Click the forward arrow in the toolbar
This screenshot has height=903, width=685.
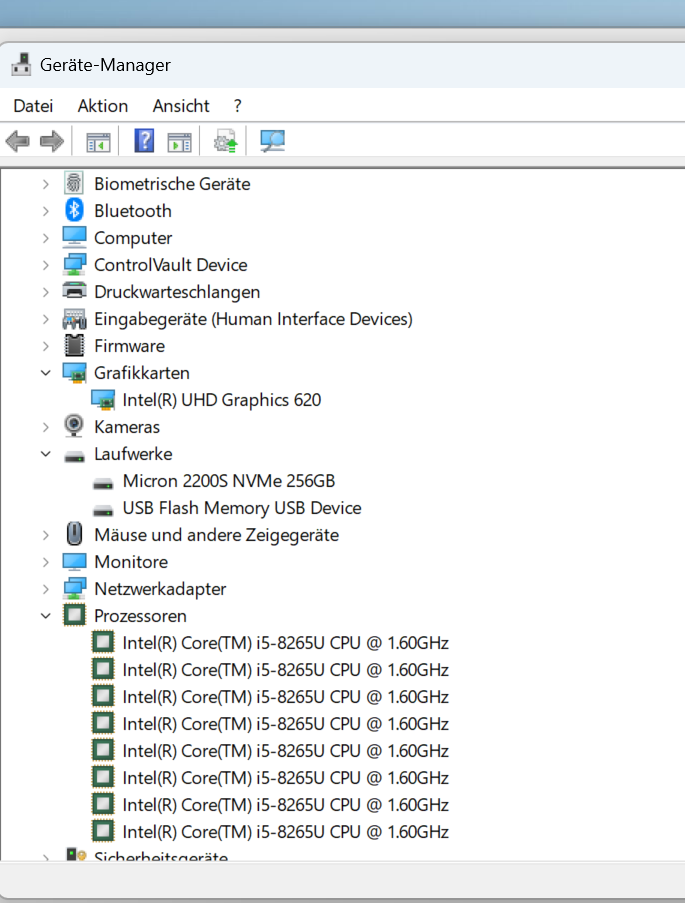pyautogui.click(x=52, y=141)
